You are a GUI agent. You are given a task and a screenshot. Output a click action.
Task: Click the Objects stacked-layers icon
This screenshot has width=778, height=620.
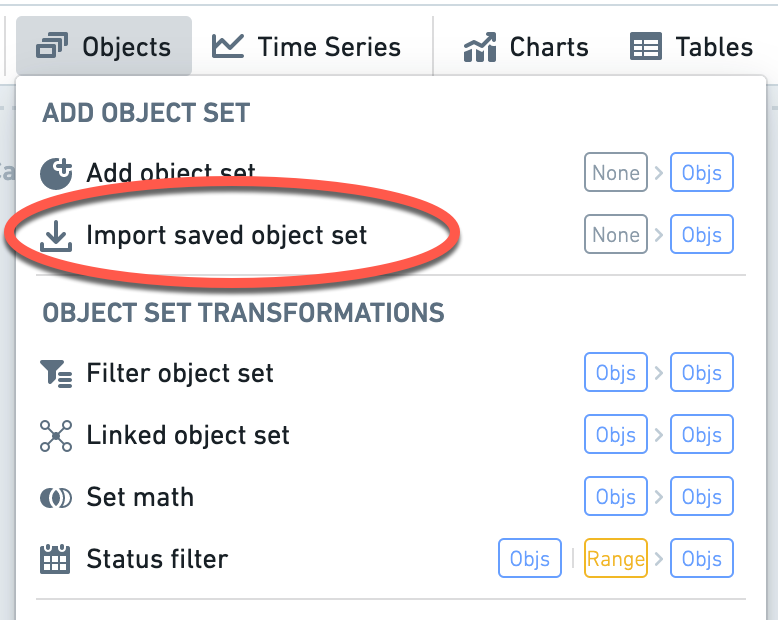(x=52, y=47)
